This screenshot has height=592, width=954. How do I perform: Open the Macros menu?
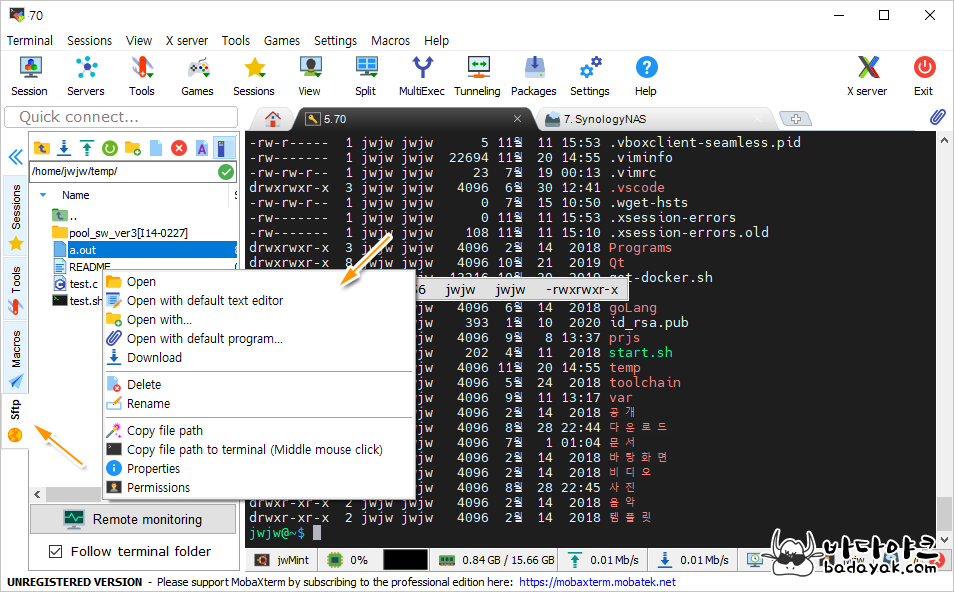coord(391,41)
